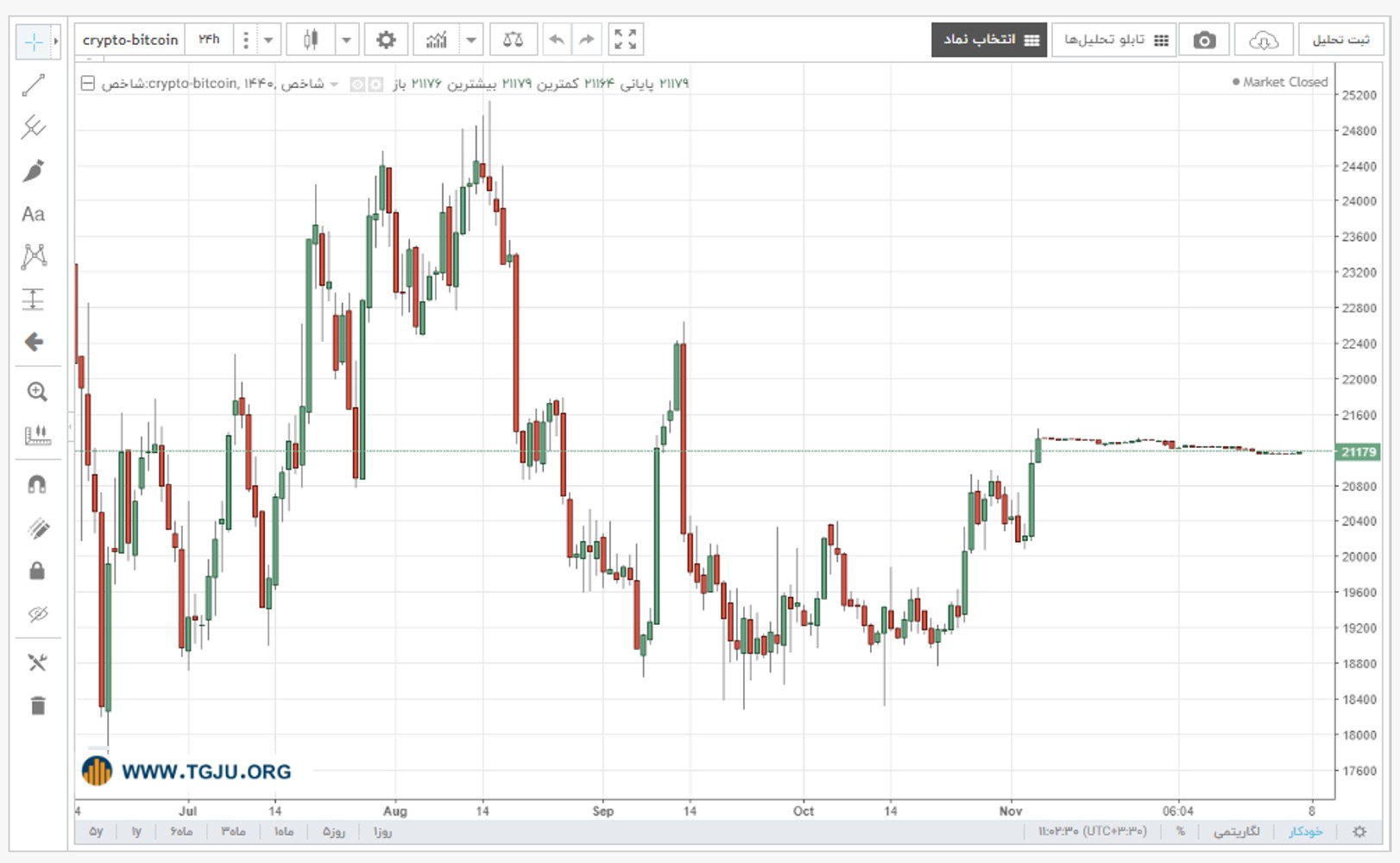Collapse the chart legend with minus box
Screen dimensions: 1400x863
88,84
